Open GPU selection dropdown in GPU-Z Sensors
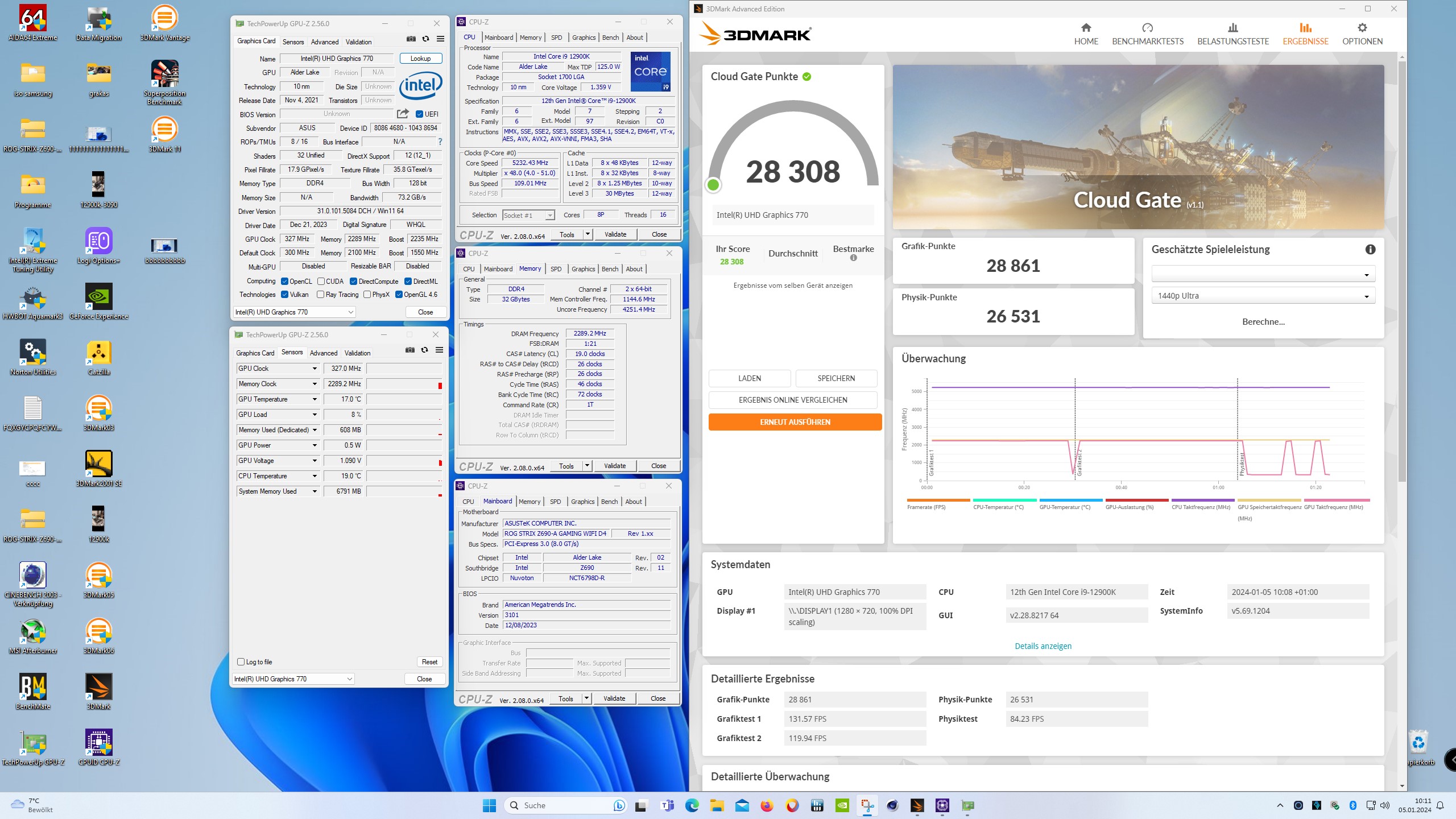The width and height of the screenshot is (1456, 819). coord(293,679)
